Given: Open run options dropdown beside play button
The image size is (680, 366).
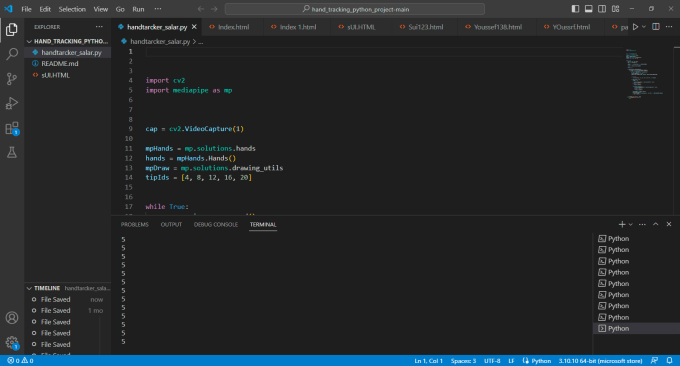Looking at the screenshot, I should pos(644,27).
